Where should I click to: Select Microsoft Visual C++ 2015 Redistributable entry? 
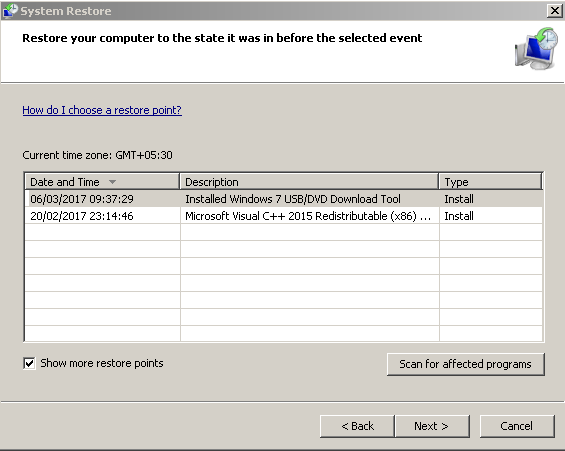(308, 216)
